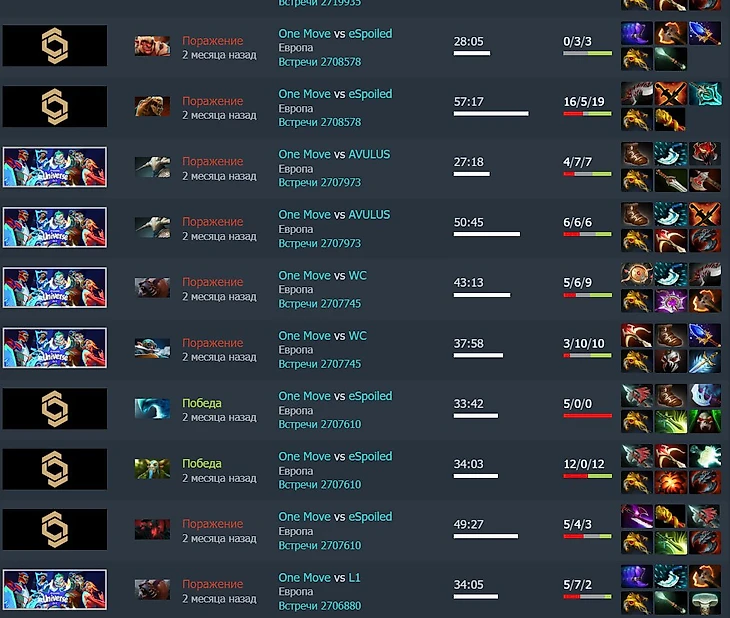Open series link Встречи 2706880

pyautogui.click(x=319, y=605)
